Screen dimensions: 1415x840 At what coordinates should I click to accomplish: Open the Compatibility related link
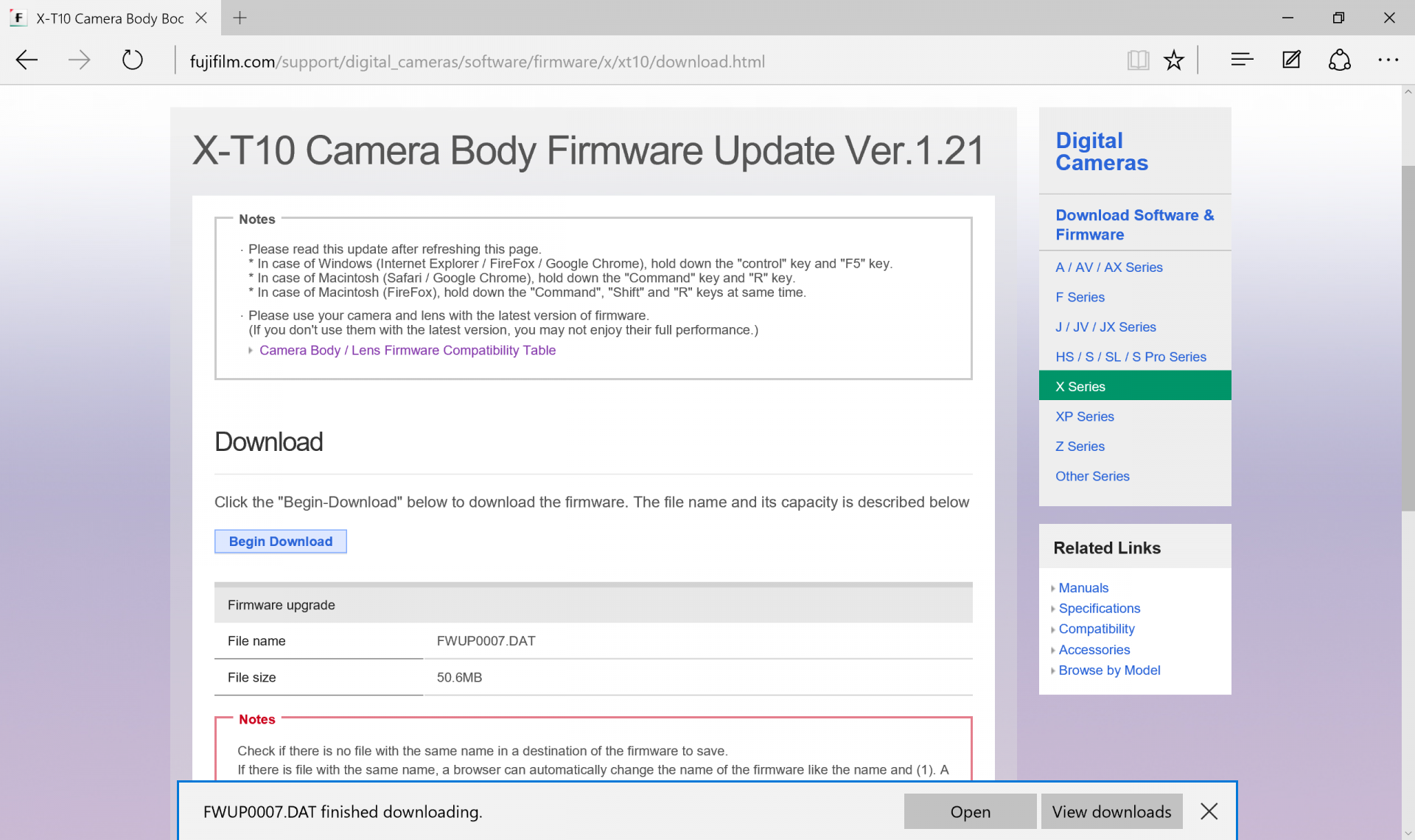[1097, 629]
